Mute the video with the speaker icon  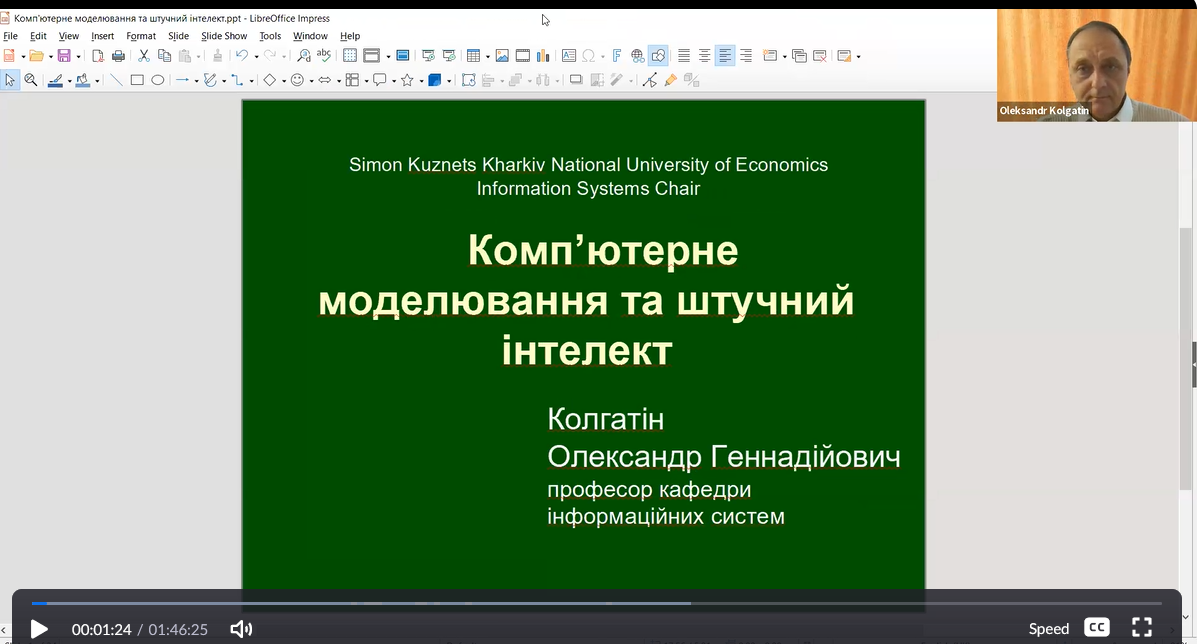click(241, 628)
